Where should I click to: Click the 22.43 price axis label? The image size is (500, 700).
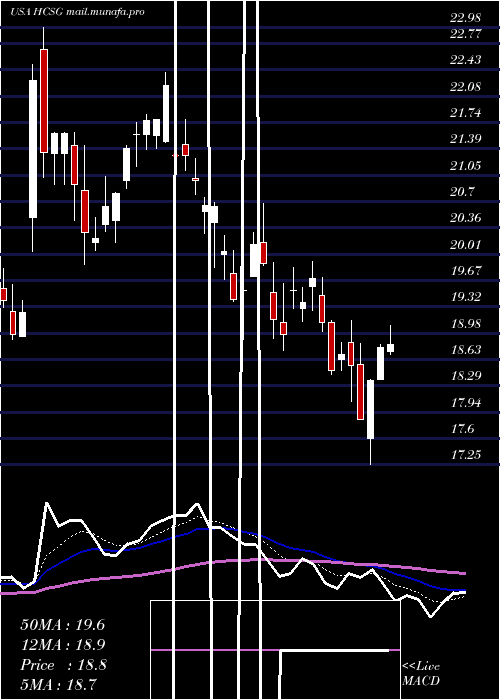[465, 60]
